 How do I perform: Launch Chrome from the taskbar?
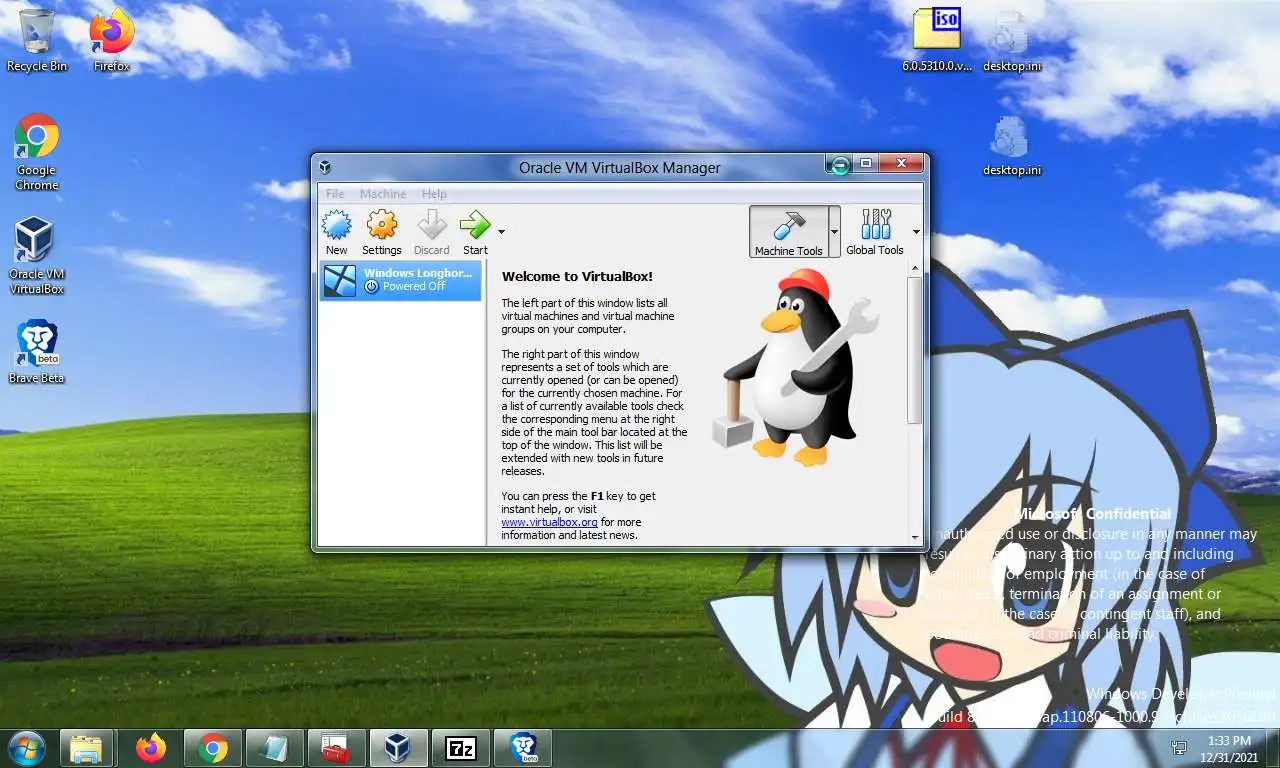(212, 747)
